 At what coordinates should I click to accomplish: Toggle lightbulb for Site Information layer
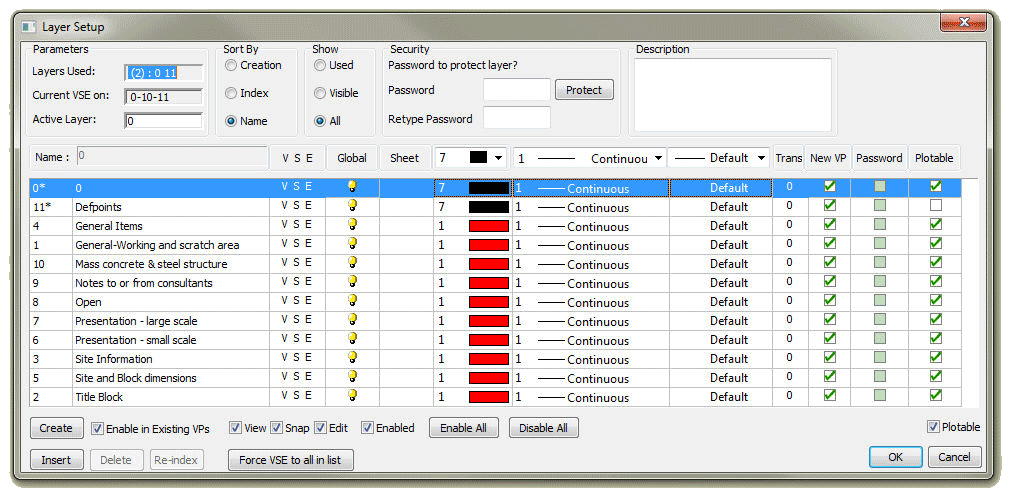pyautogui.click(x=352, y=358)
